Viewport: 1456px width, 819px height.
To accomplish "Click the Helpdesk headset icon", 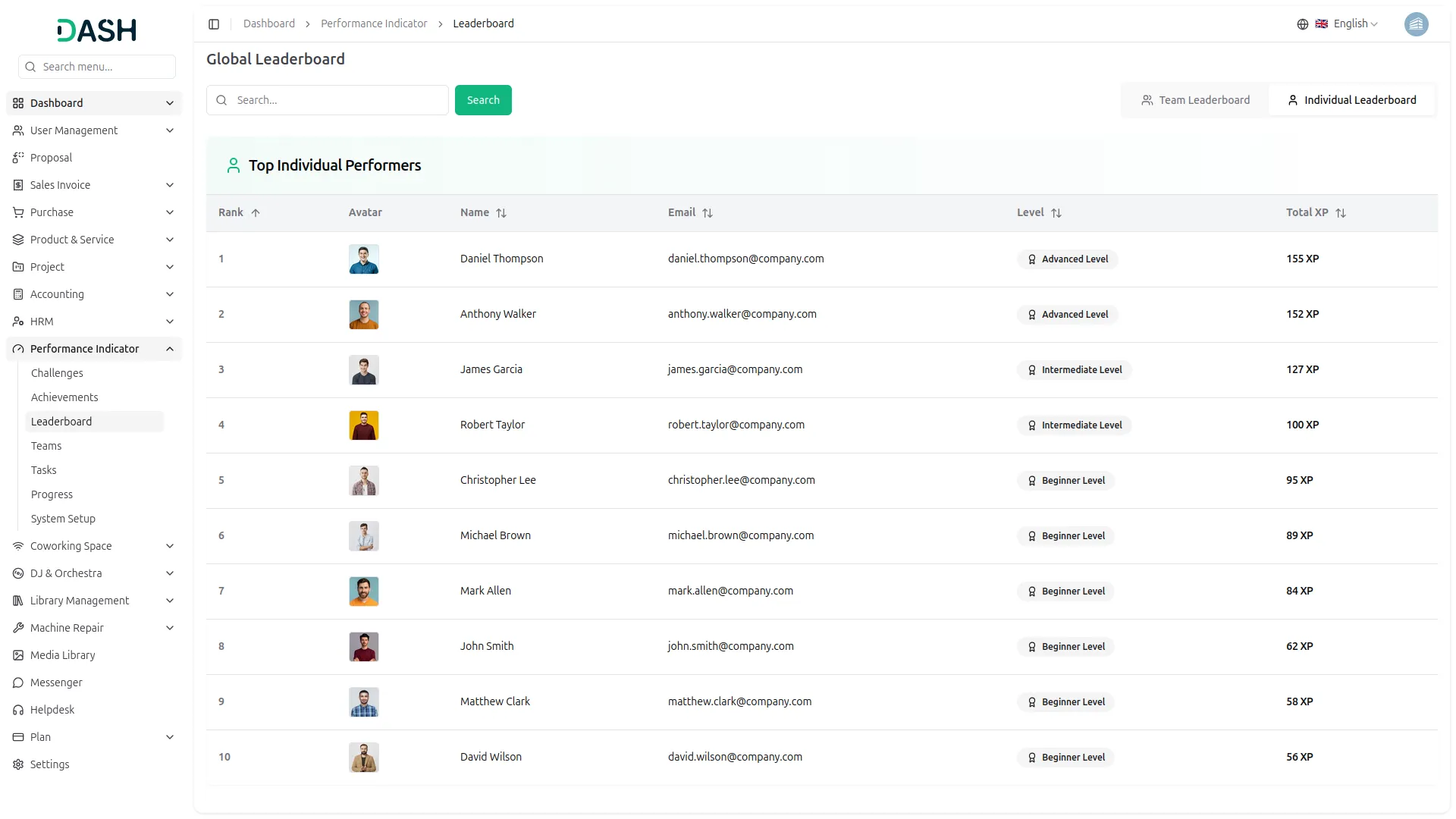I will coord(18,710).
